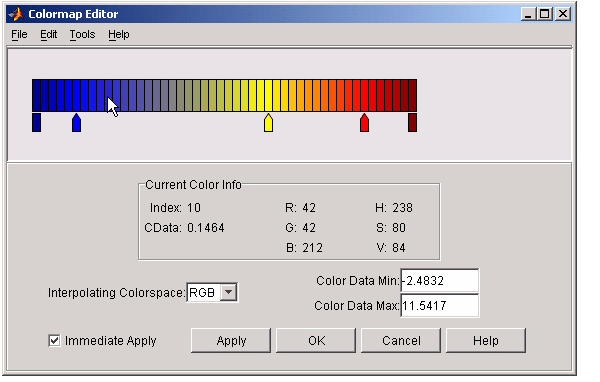Open the Tools menu

pyautogui.click(x=82, y=34)
